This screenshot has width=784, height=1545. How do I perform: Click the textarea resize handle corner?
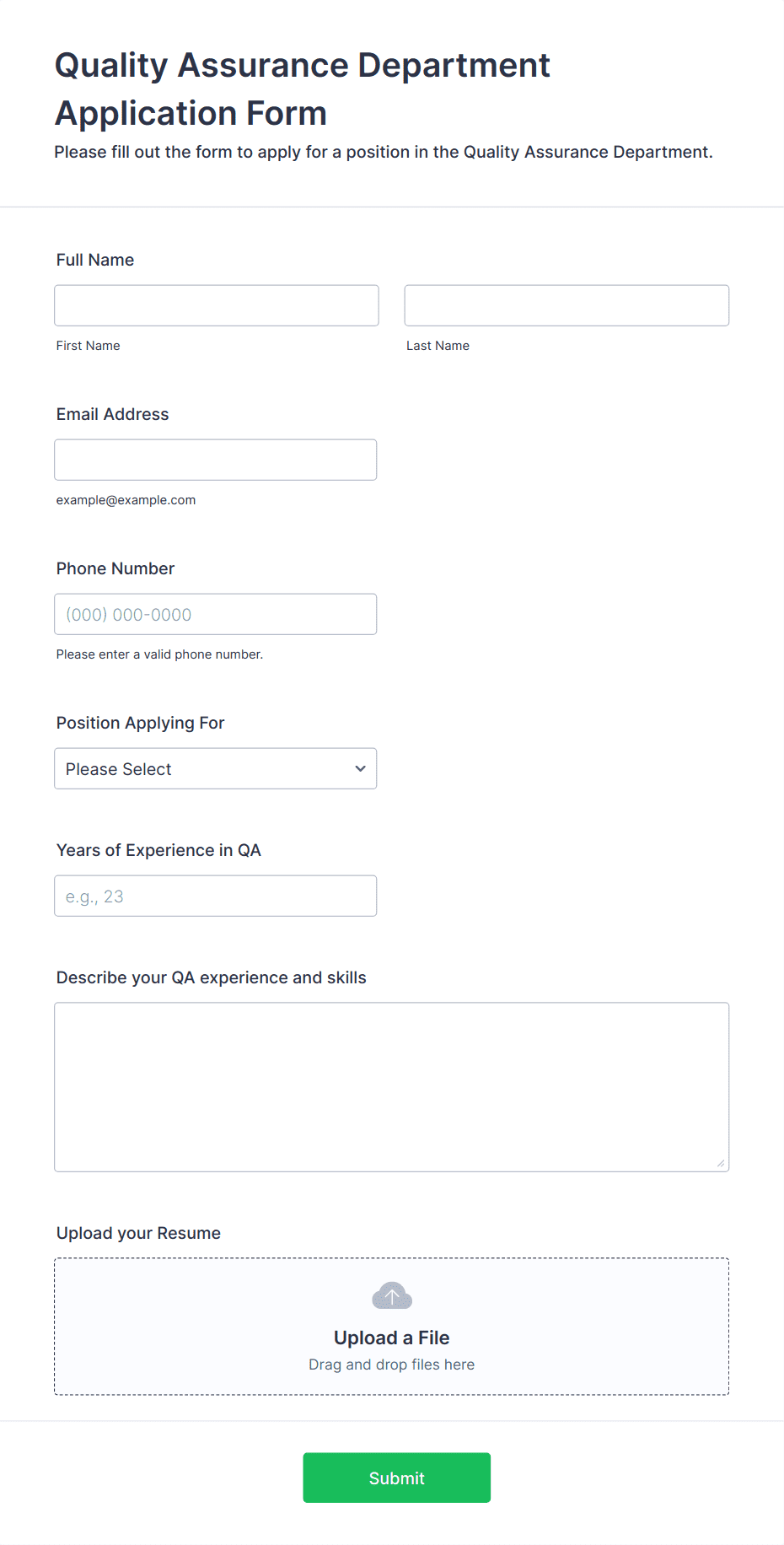point(721,1163)
